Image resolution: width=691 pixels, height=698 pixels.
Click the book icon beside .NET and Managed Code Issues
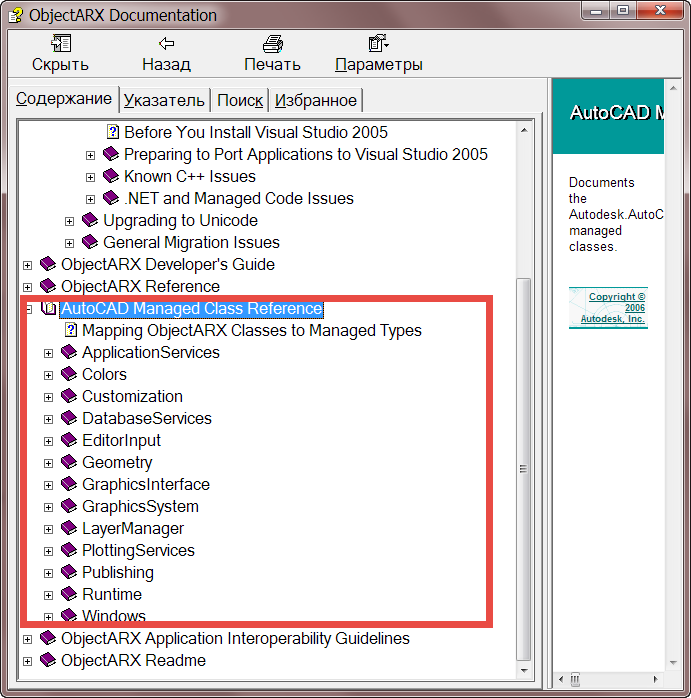click(x=111, y=198)
